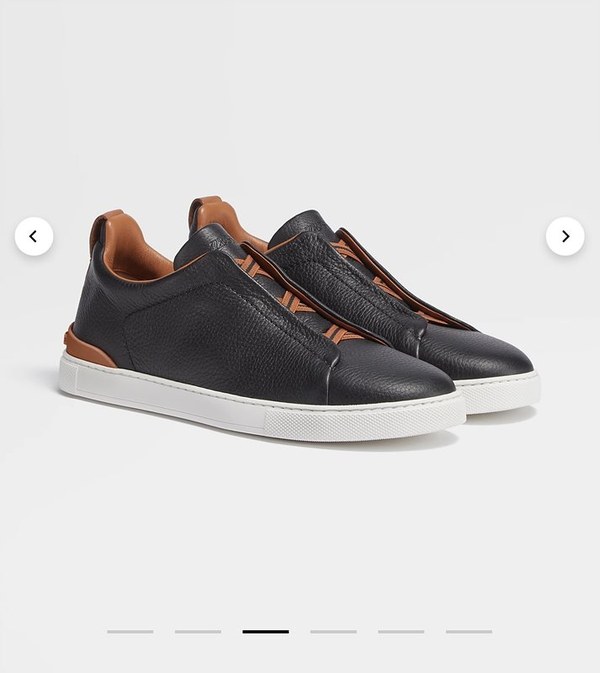Go to previous product image with left arrow
Image resolution: width=600 pixels, height=673 pixels.
(x=34, y=236)
